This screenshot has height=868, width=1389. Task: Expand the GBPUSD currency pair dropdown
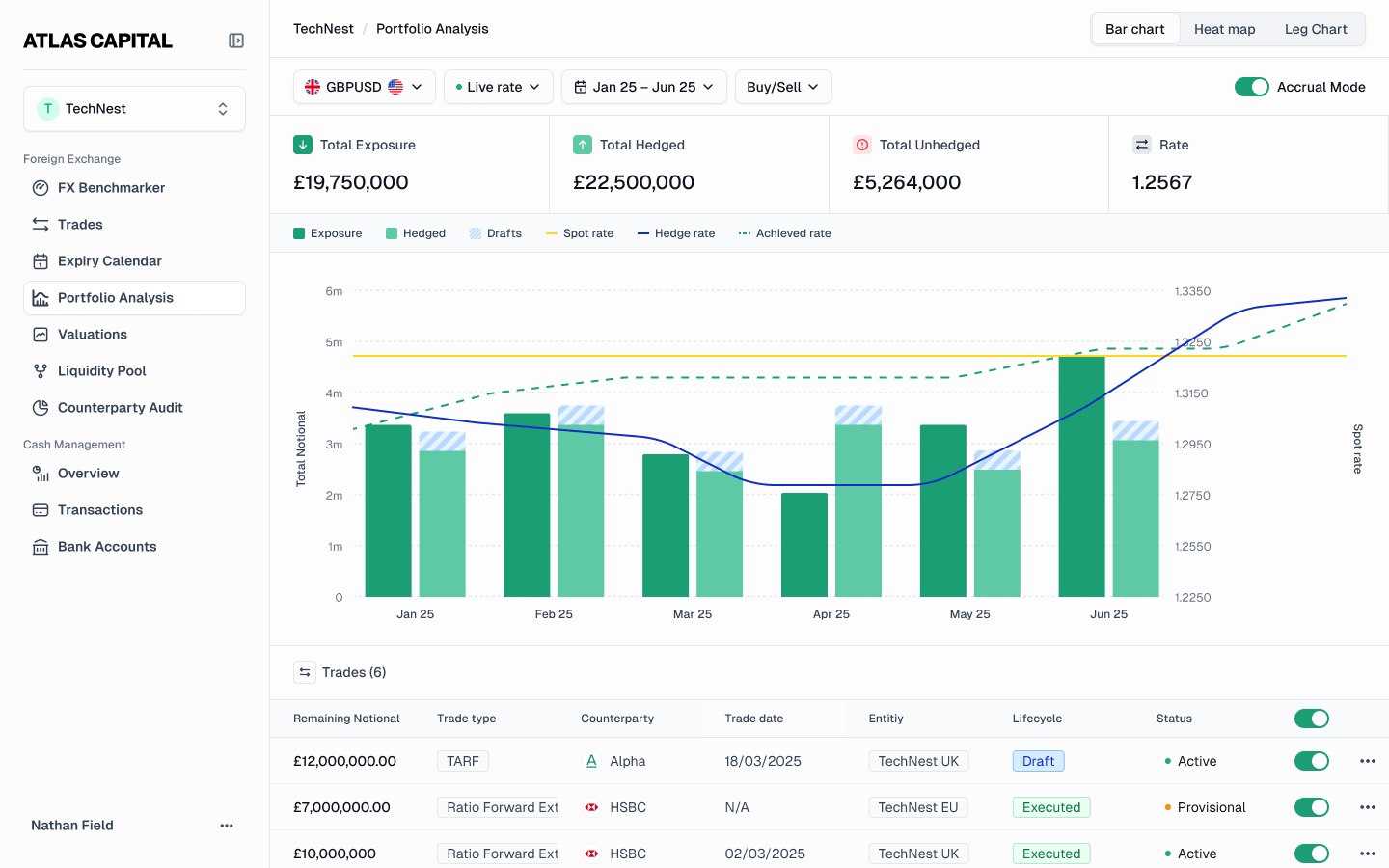point(365,87)
